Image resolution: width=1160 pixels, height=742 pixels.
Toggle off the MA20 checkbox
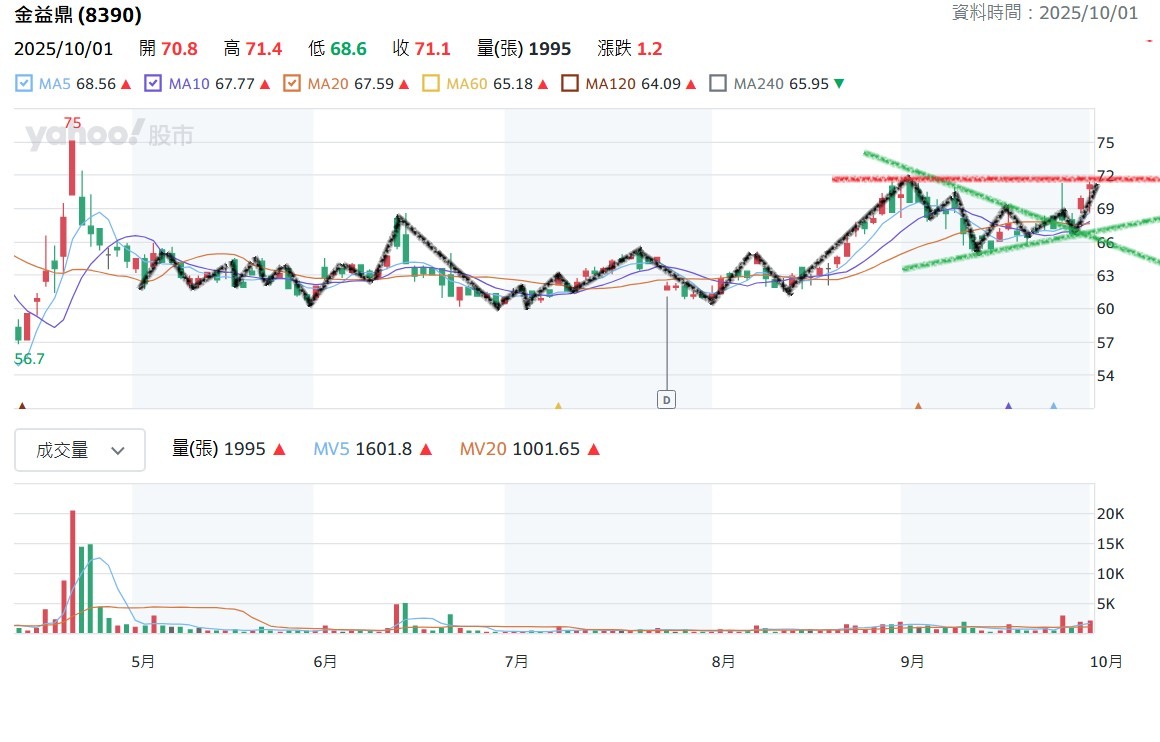[x=293, y=84]
